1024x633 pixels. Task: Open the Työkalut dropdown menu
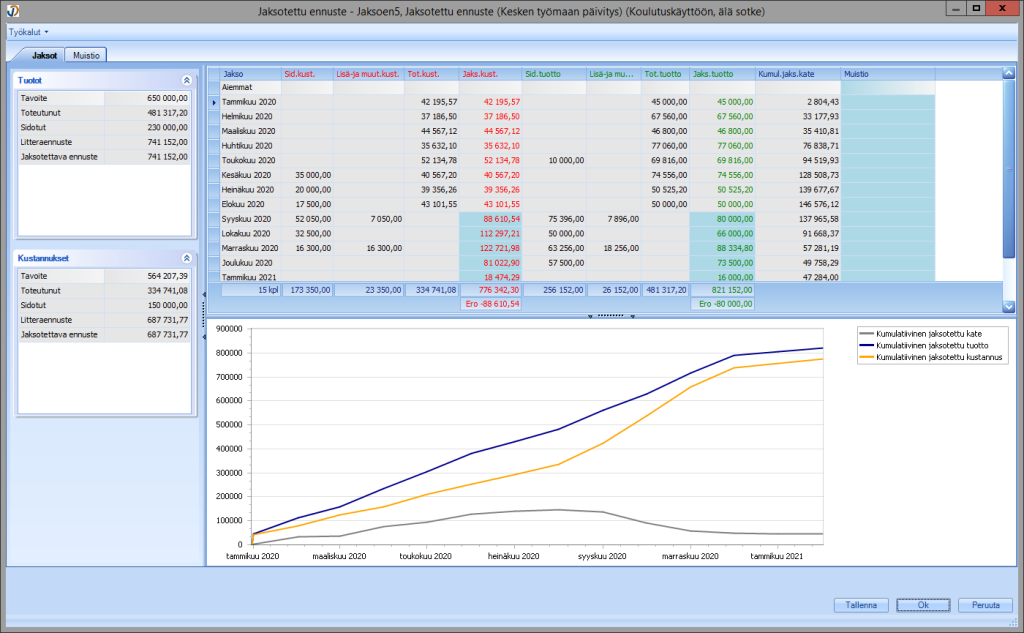[x=28, y=32]
